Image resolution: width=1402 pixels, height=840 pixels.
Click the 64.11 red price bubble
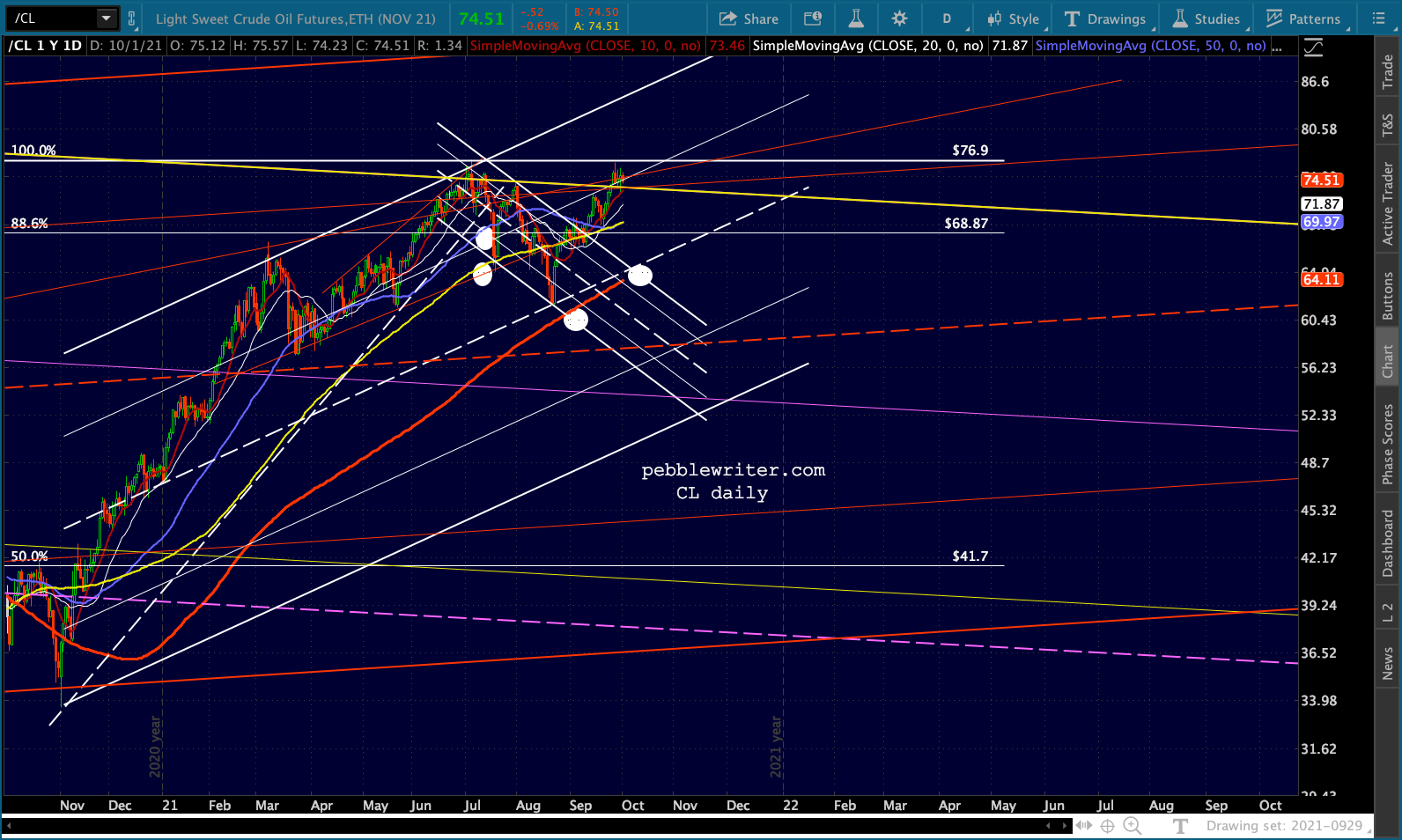coord(1321,280)
